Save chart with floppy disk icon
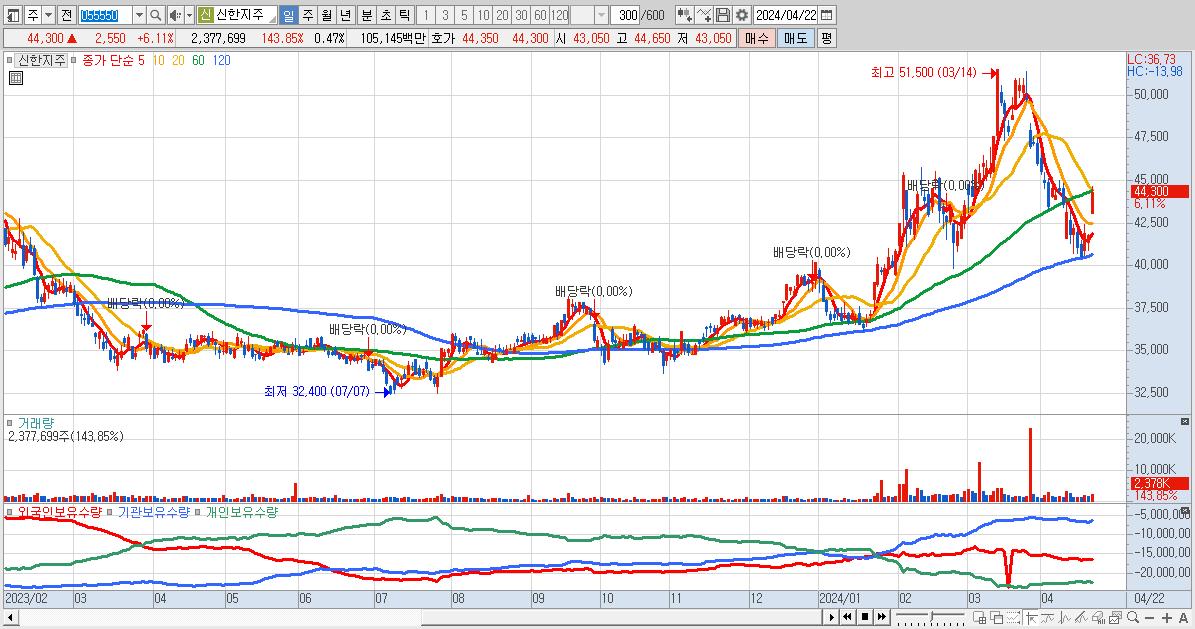 723,14
